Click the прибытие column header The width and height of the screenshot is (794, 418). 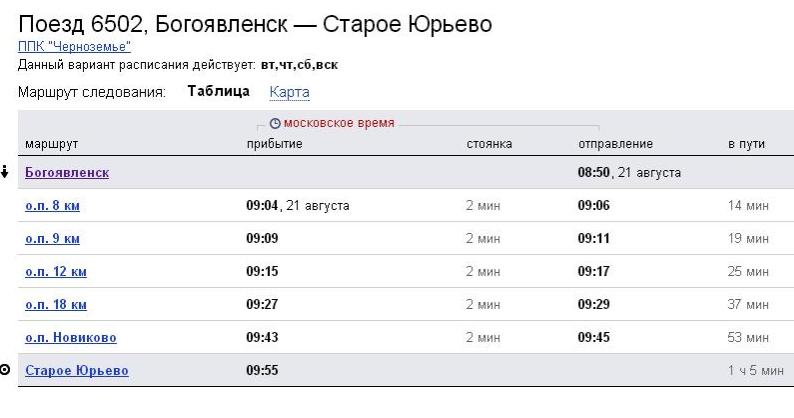[274, 145]
